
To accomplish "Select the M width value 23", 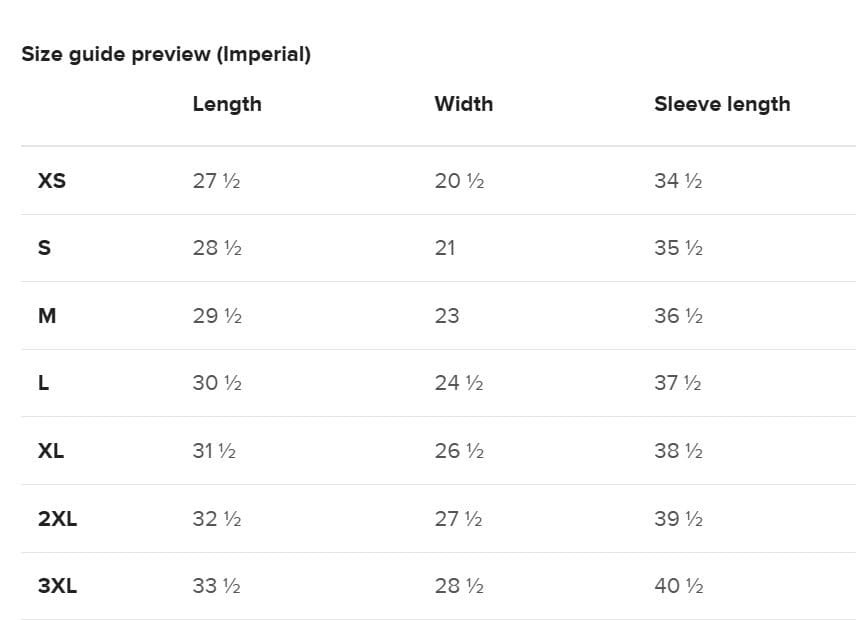I will pyautogui.click(x=447, y=315).
